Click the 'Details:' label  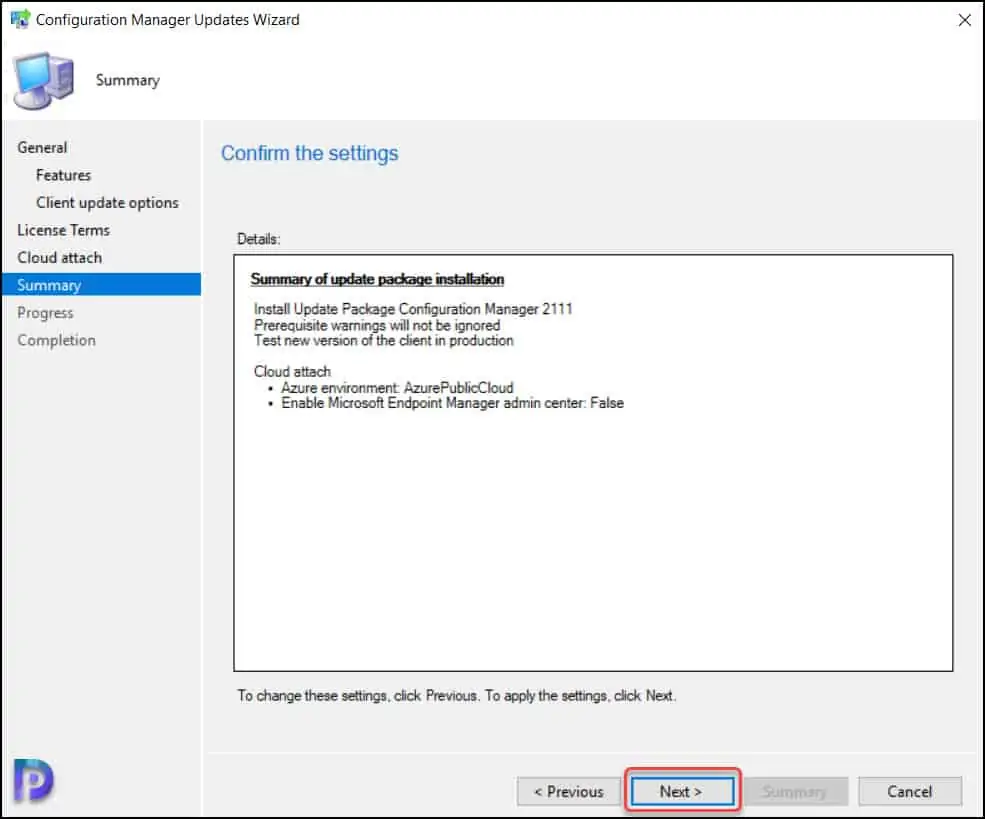(258, 239)
